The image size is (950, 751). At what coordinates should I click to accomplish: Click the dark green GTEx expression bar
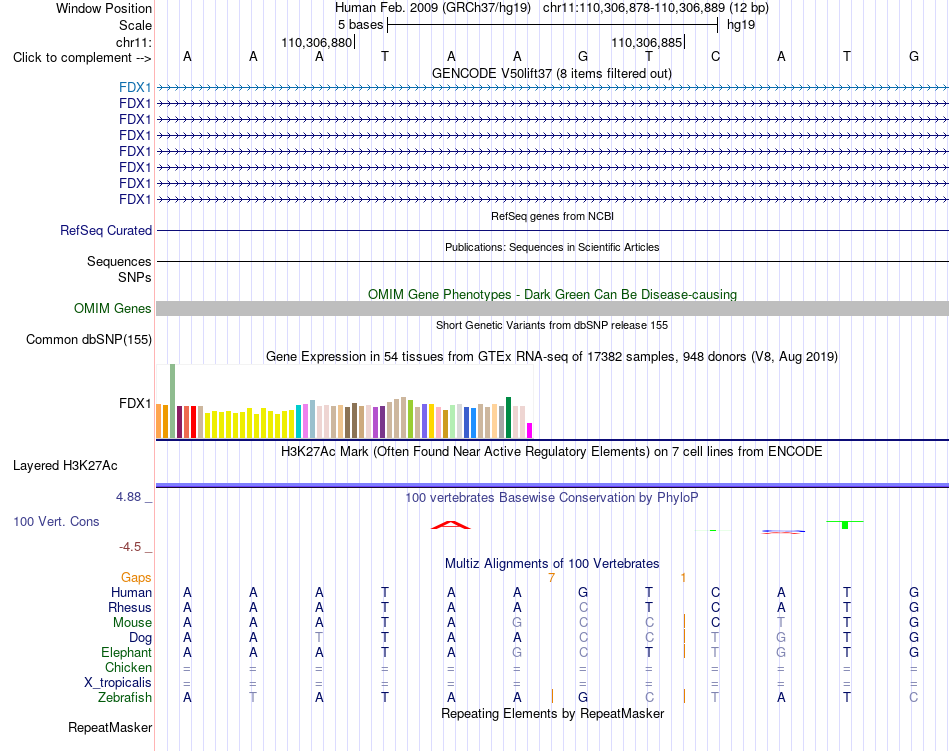click(x=508, y=417)
